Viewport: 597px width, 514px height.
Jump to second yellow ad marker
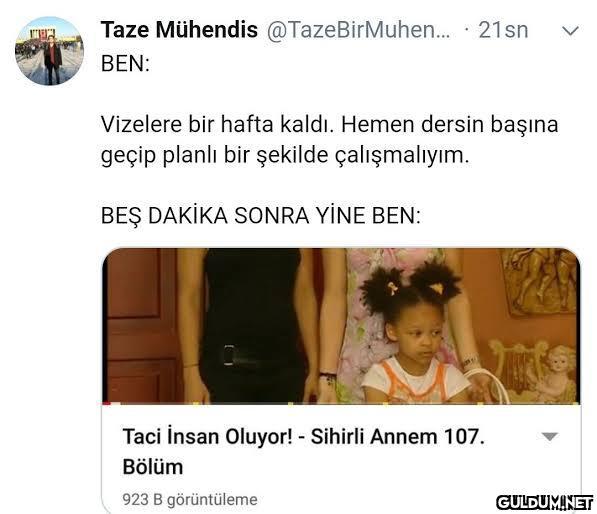pyautogui.click(x=291, y=403)
